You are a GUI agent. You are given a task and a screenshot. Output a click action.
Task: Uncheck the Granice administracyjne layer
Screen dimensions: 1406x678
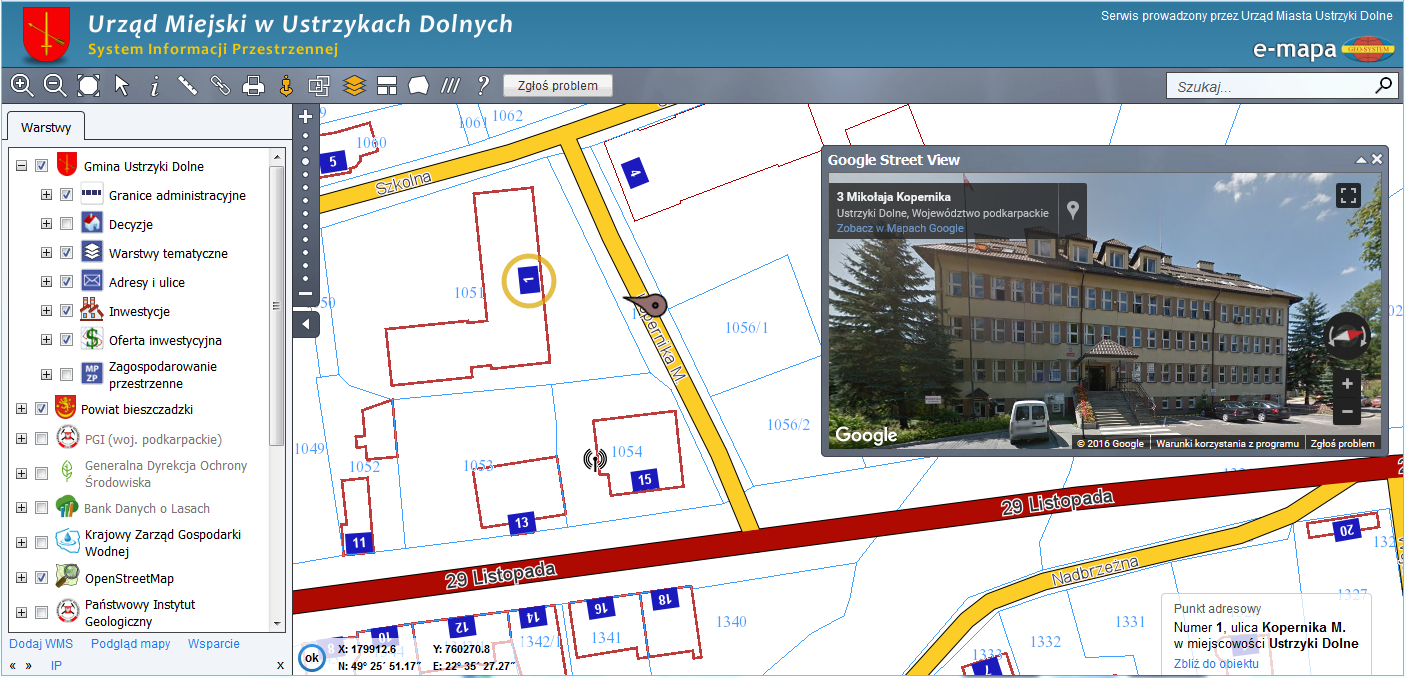tap(66, 195)
